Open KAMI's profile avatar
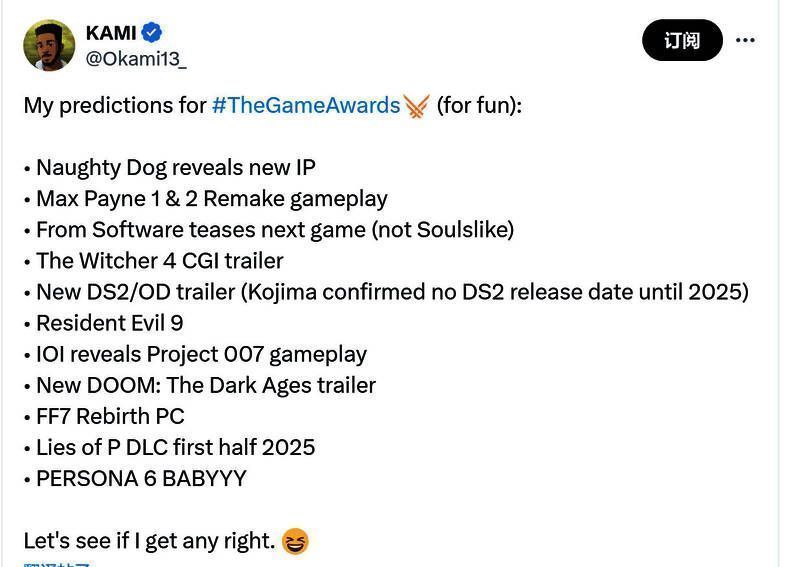This screenshot has width=800, height=567. (x=49, y=45)
